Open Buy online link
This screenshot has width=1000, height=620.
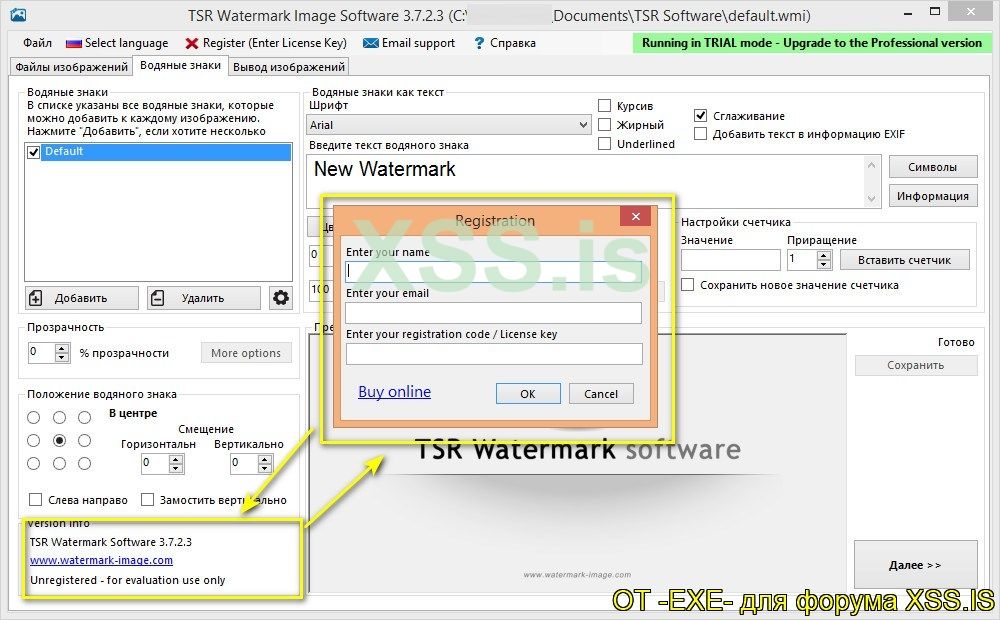click(x=394, y=392)
